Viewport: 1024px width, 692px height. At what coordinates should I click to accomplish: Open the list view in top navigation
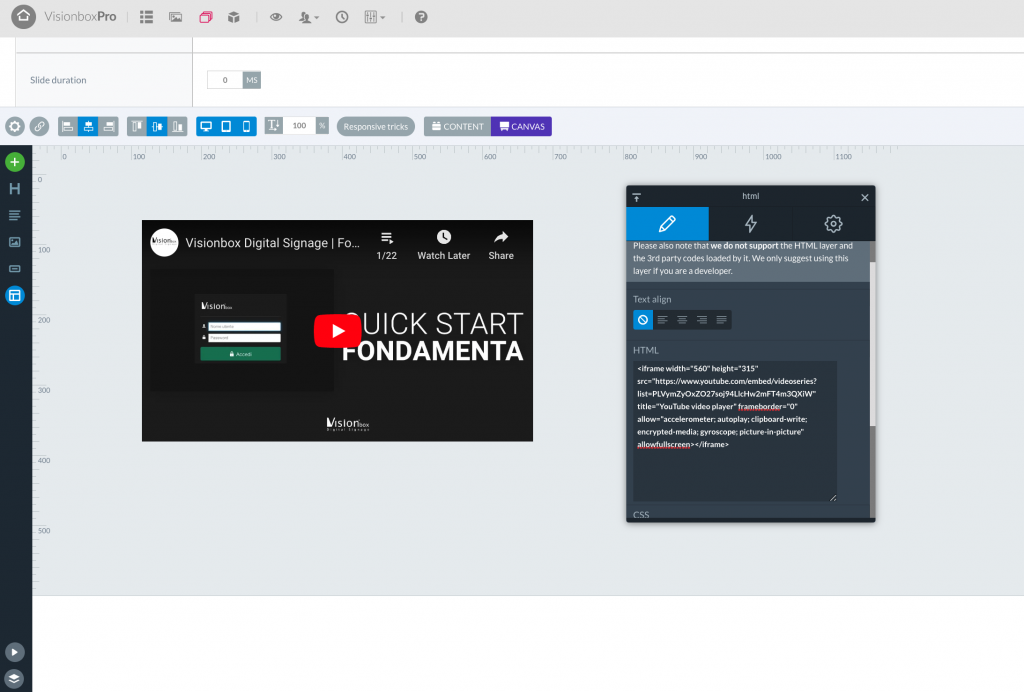146,17
